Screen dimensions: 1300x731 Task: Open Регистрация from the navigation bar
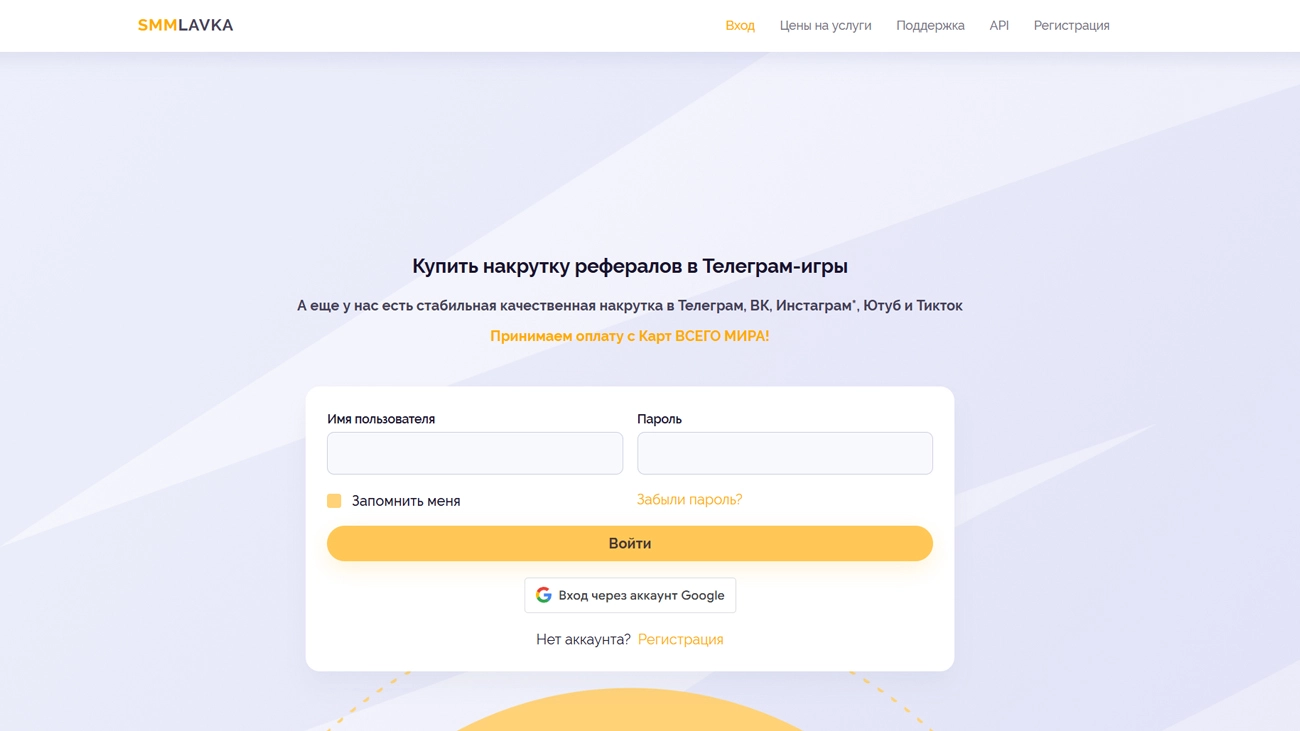[1071, 25]
